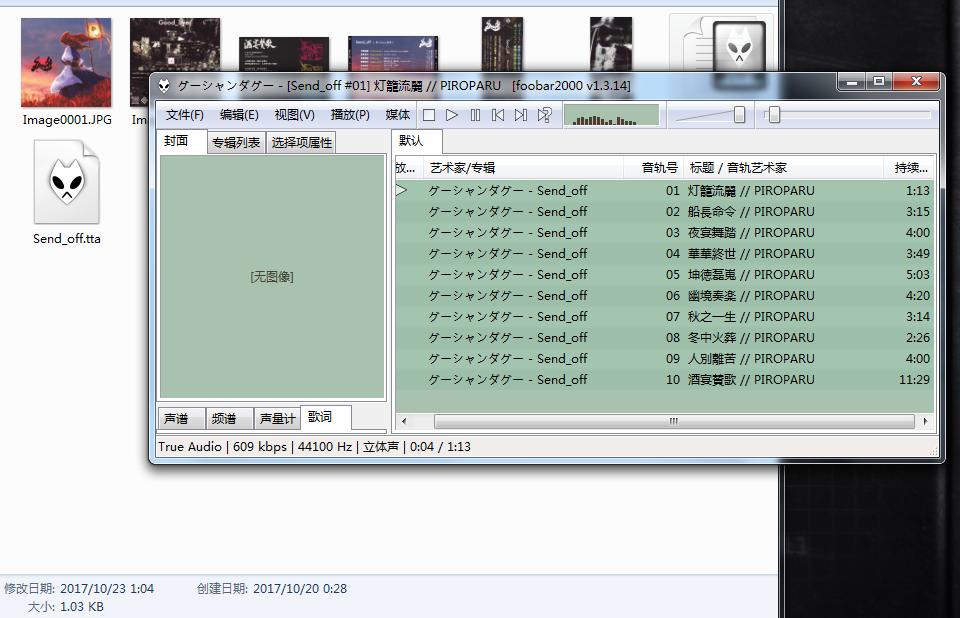Select track 09 人別離苦

click(x=664, y=358)
